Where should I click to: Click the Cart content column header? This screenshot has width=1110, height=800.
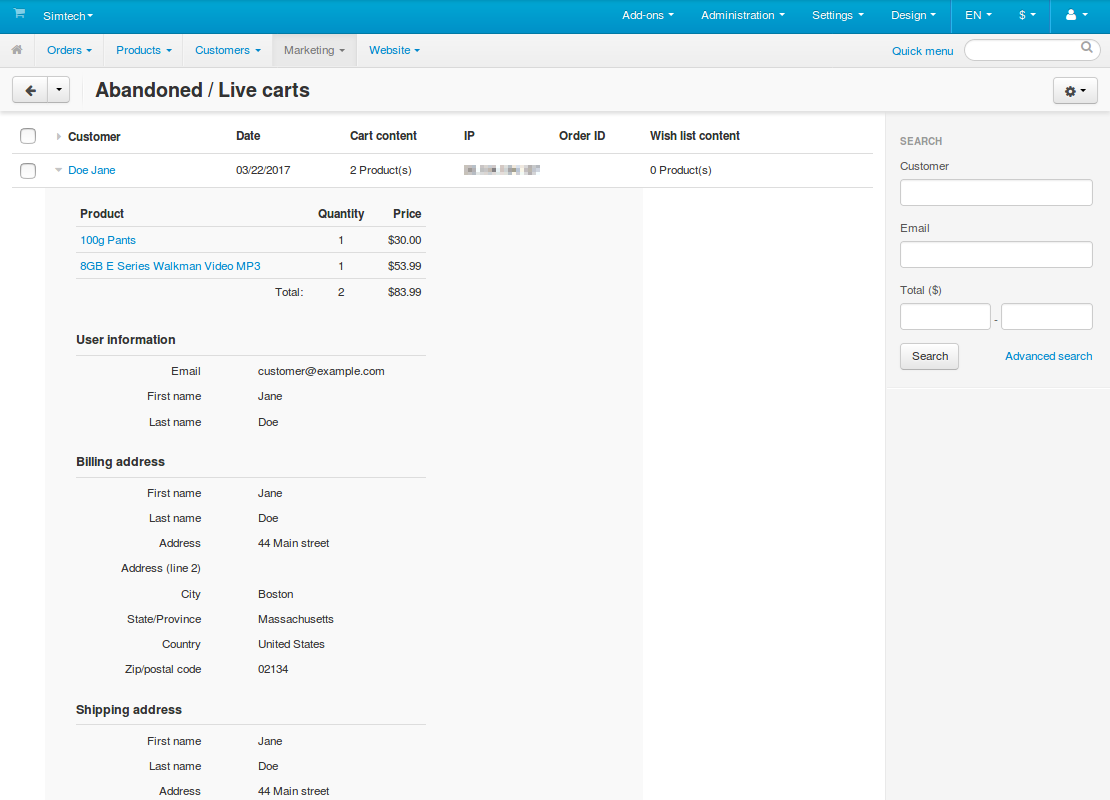click(383, 136)
